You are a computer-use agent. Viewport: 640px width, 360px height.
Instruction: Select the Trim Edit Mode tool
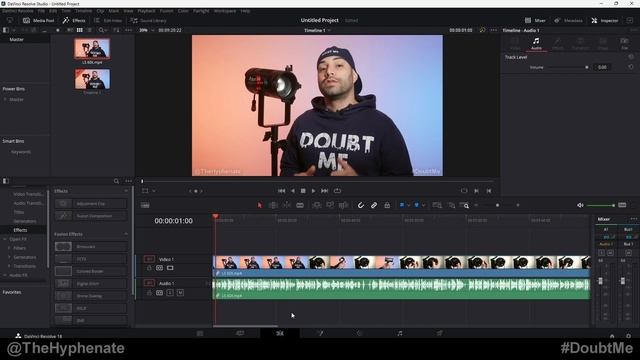click(x=273, y=205)
